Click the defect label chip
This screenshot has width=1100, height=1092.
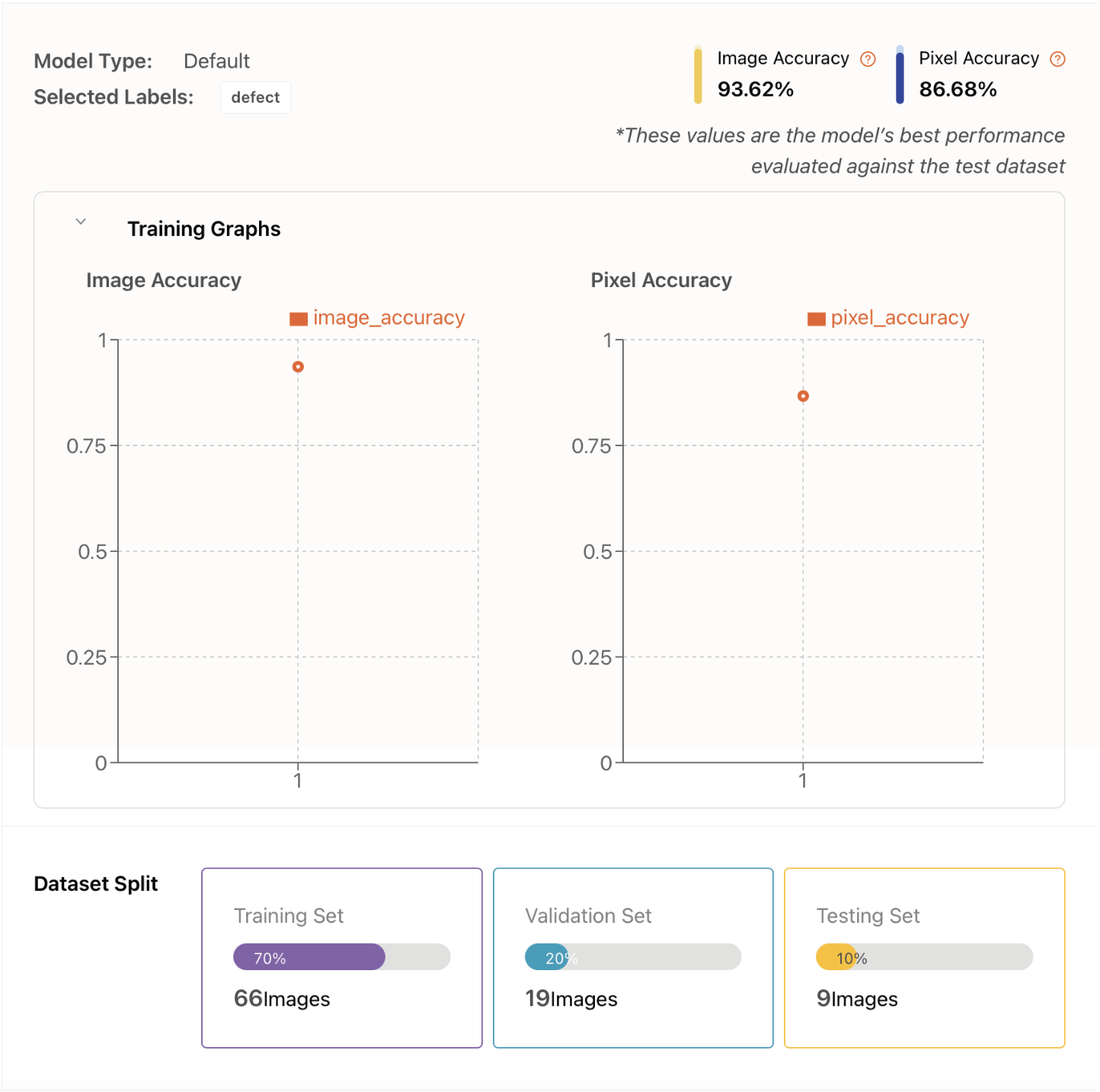[x=255, y=97]
